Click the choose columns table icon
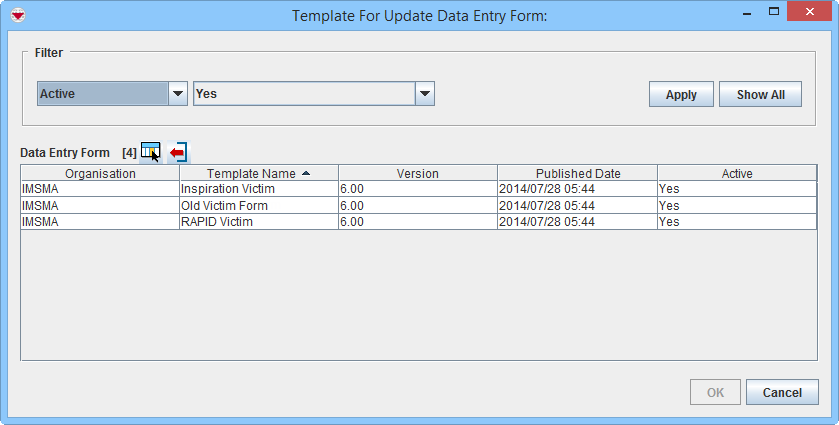 pyautogui.click(x=150, y=151)
